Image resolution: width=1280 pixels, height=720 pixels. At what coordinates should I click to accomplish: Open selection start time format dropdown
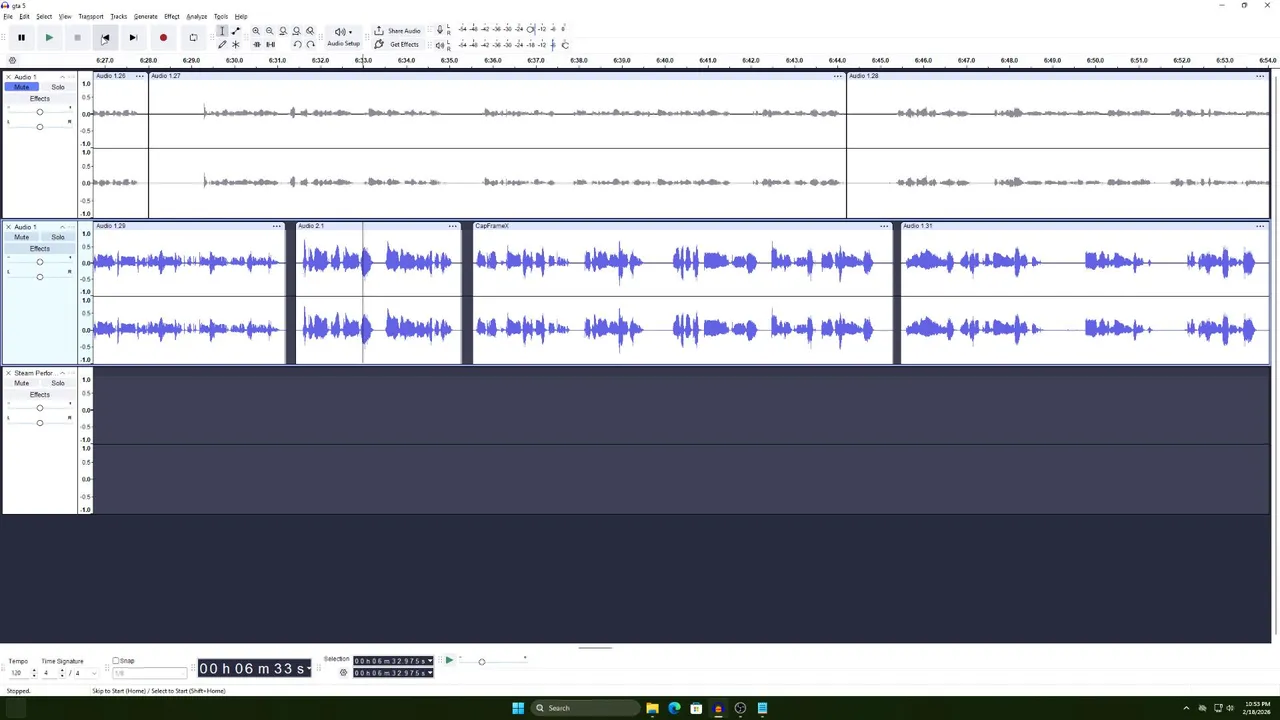pyautogui.click(x=430, y=661)
